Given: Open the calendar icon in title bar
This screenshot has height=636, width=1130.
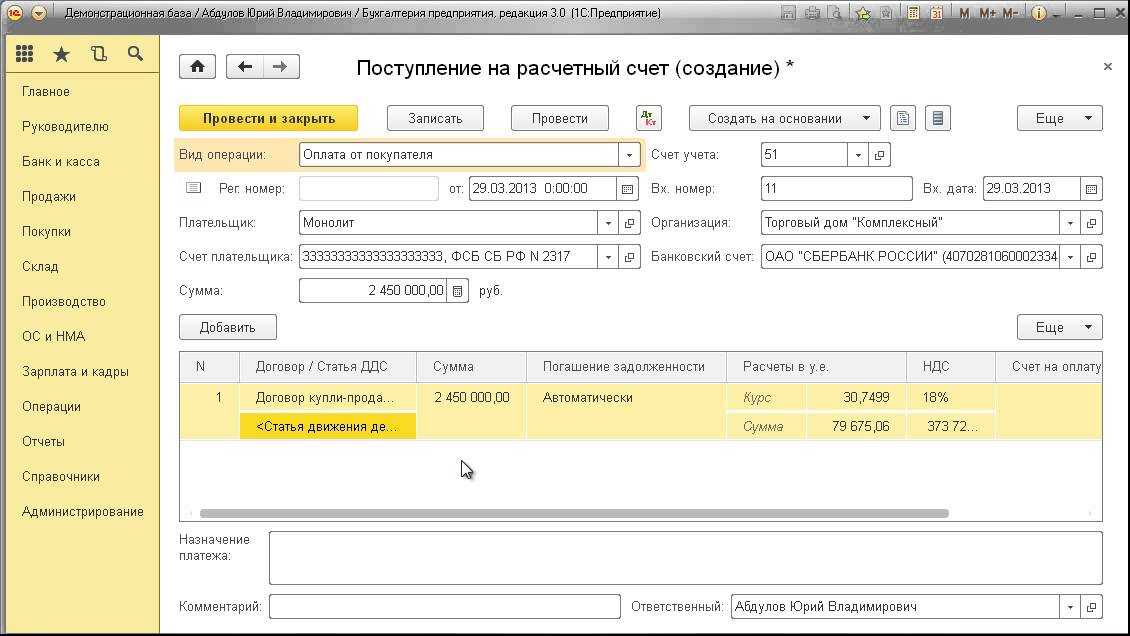Looking at the screenshot, I should 936,13.
